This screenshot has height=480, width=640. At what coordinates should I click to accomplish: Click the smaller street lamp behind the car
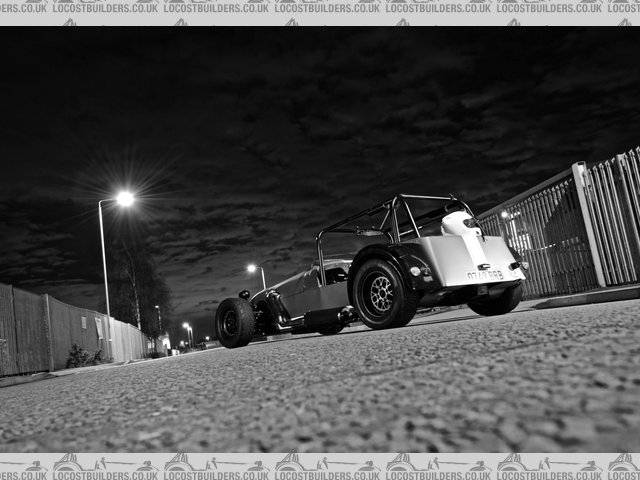coord(252,268)
